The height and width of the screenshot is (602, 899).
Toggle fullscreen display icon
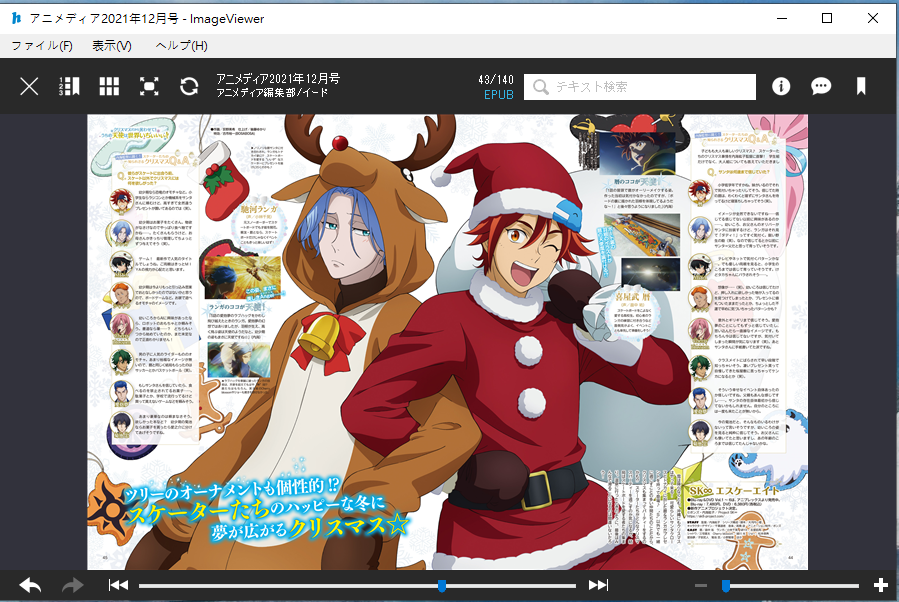[149, 87]
